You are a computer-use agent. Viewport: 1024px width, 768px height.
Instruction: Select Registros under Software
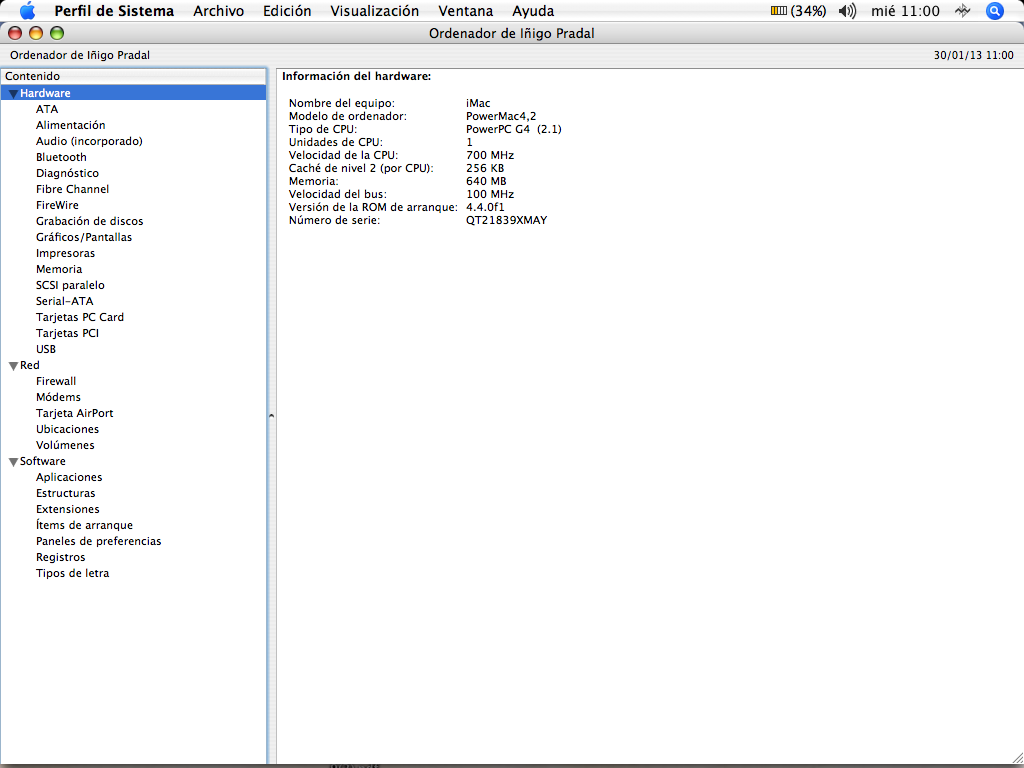(61, 557)
